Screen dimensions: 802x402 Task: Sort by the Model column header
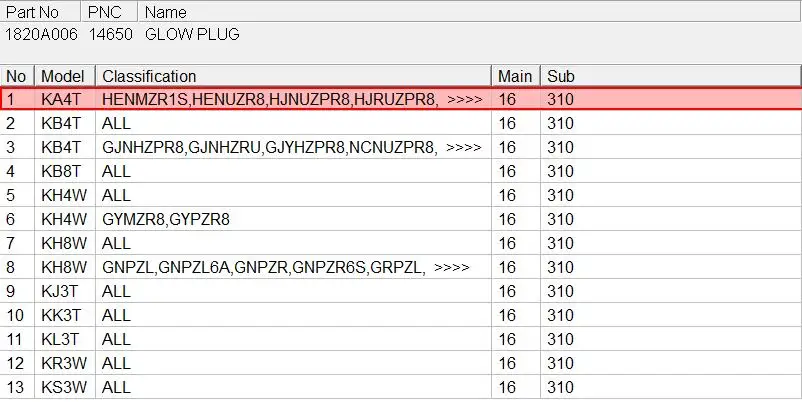point(65,76)
